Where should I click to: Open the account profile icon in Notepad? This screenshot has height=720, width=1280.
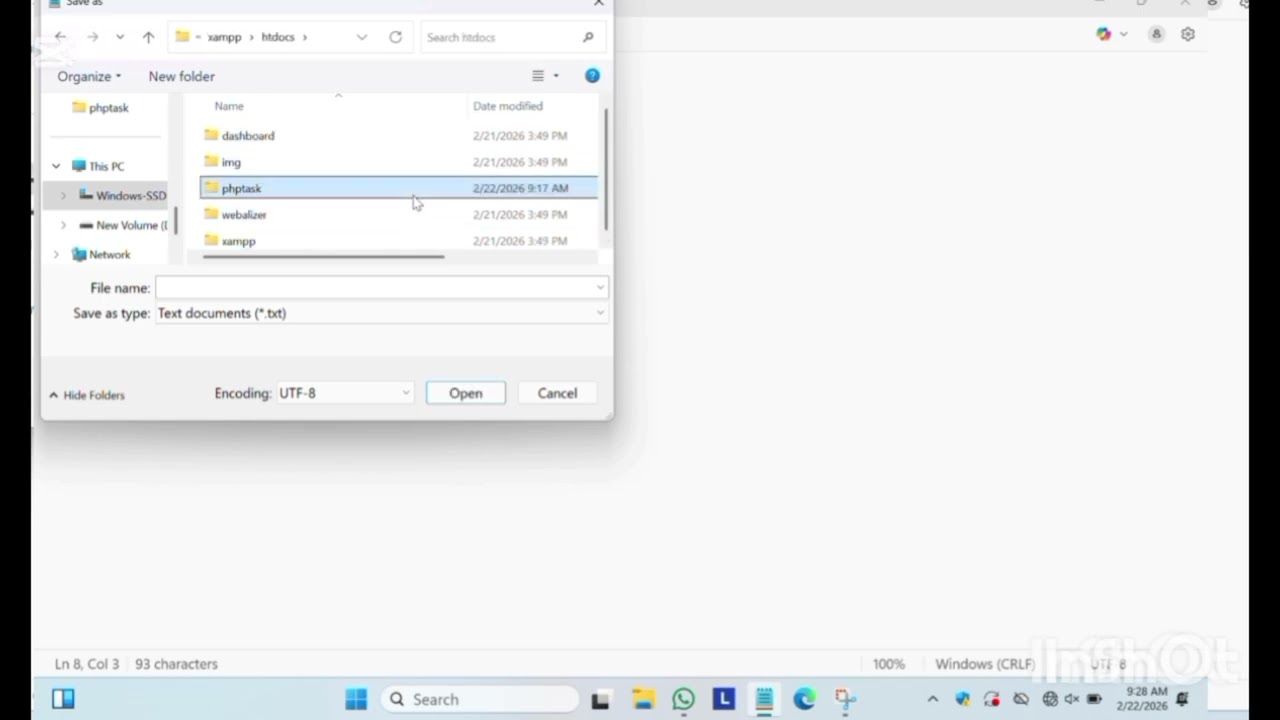pos(1156,34)
